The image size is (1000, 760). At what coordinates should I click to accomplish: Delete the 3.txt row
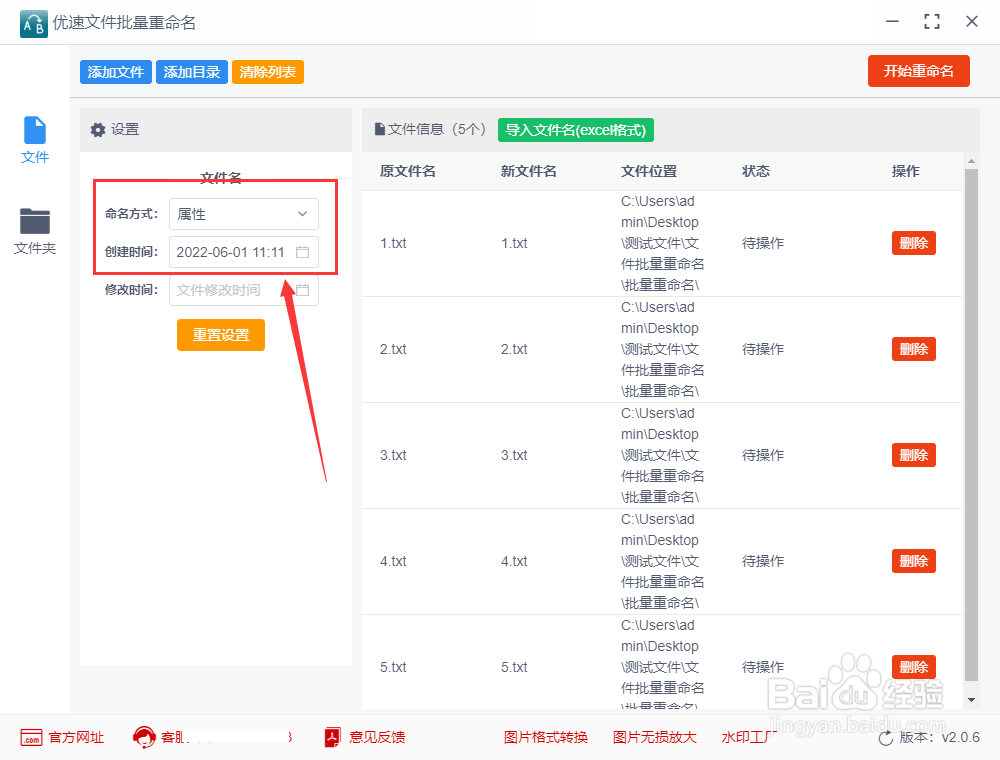(x=913, y=455)
